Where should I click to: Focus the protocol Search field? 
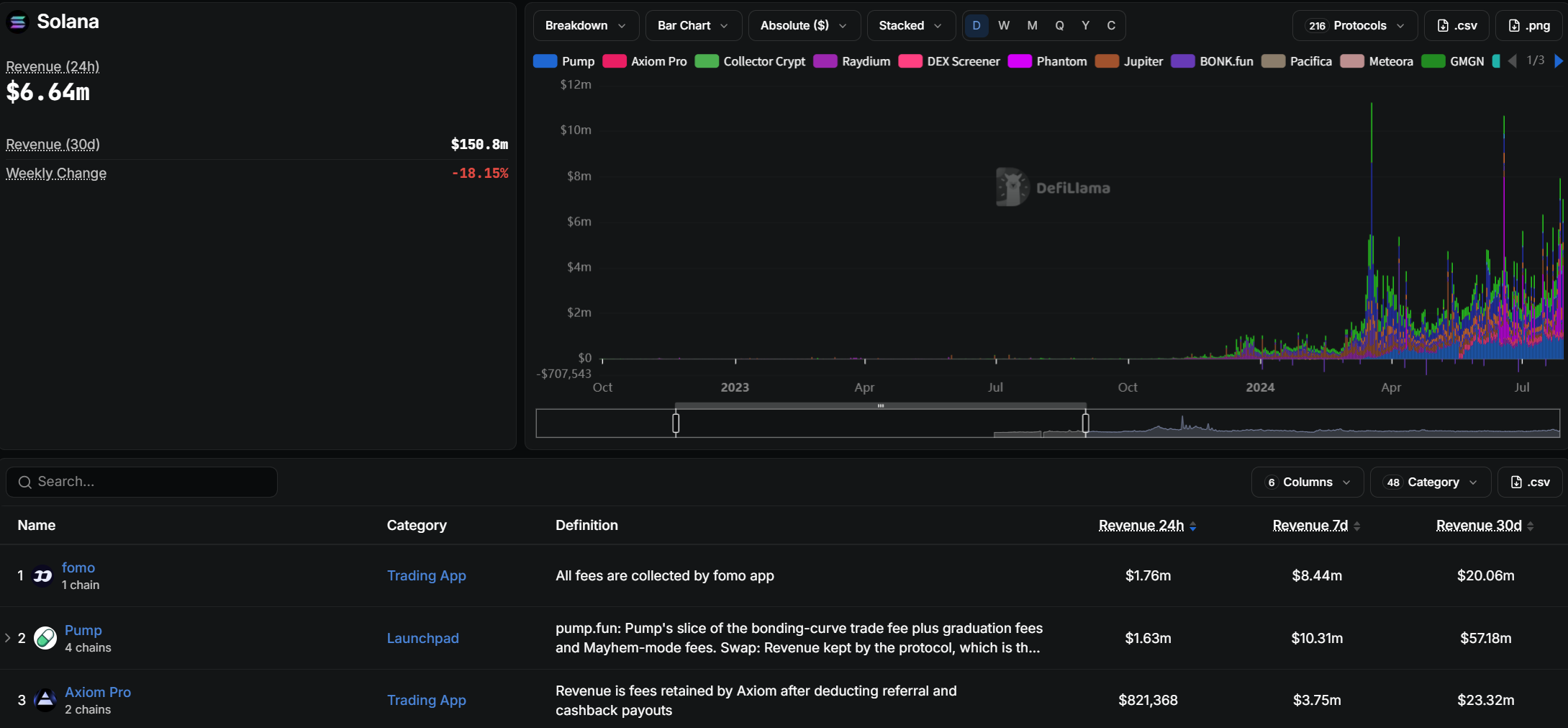coord(142,482)
